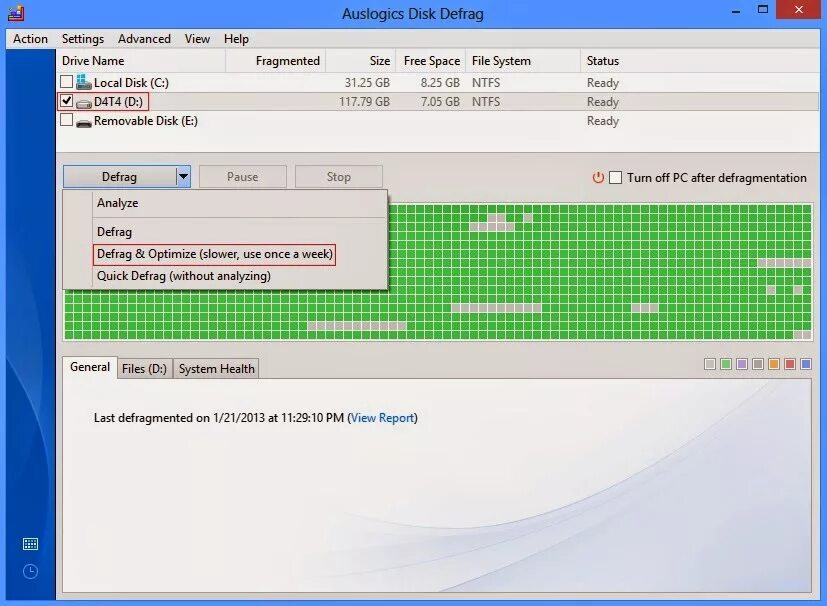Select the Local Disk (C:) row name

[x=131, y=83]
